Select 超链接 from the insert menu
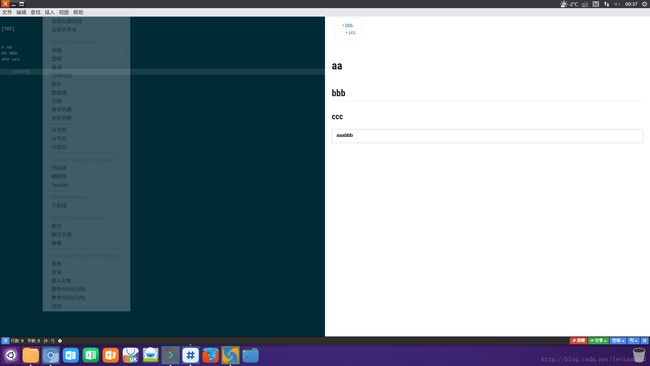This screenshot has height=366, width=650. pos(86,92)
